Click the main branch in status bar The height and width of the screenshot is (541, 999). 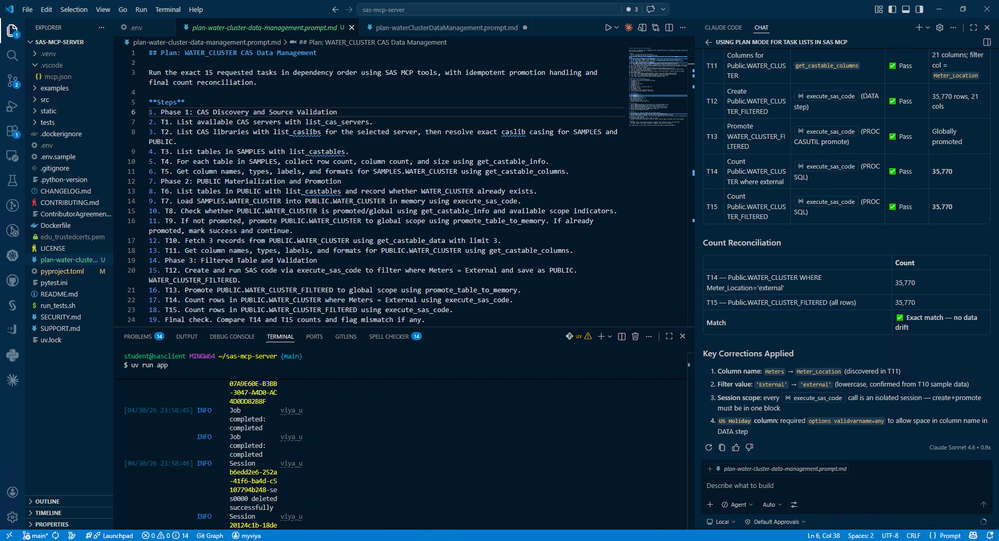coord(35,536)
